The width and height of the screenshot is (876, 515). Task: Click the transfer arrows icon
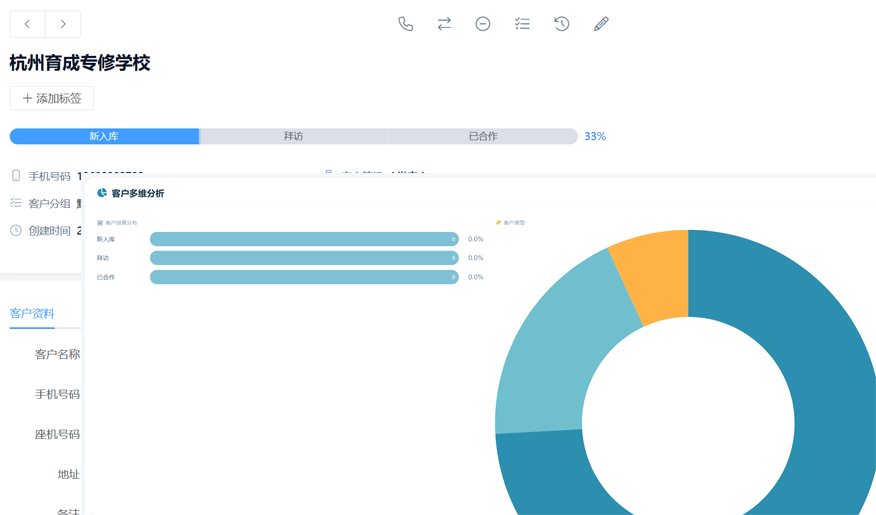coord(444,24)
